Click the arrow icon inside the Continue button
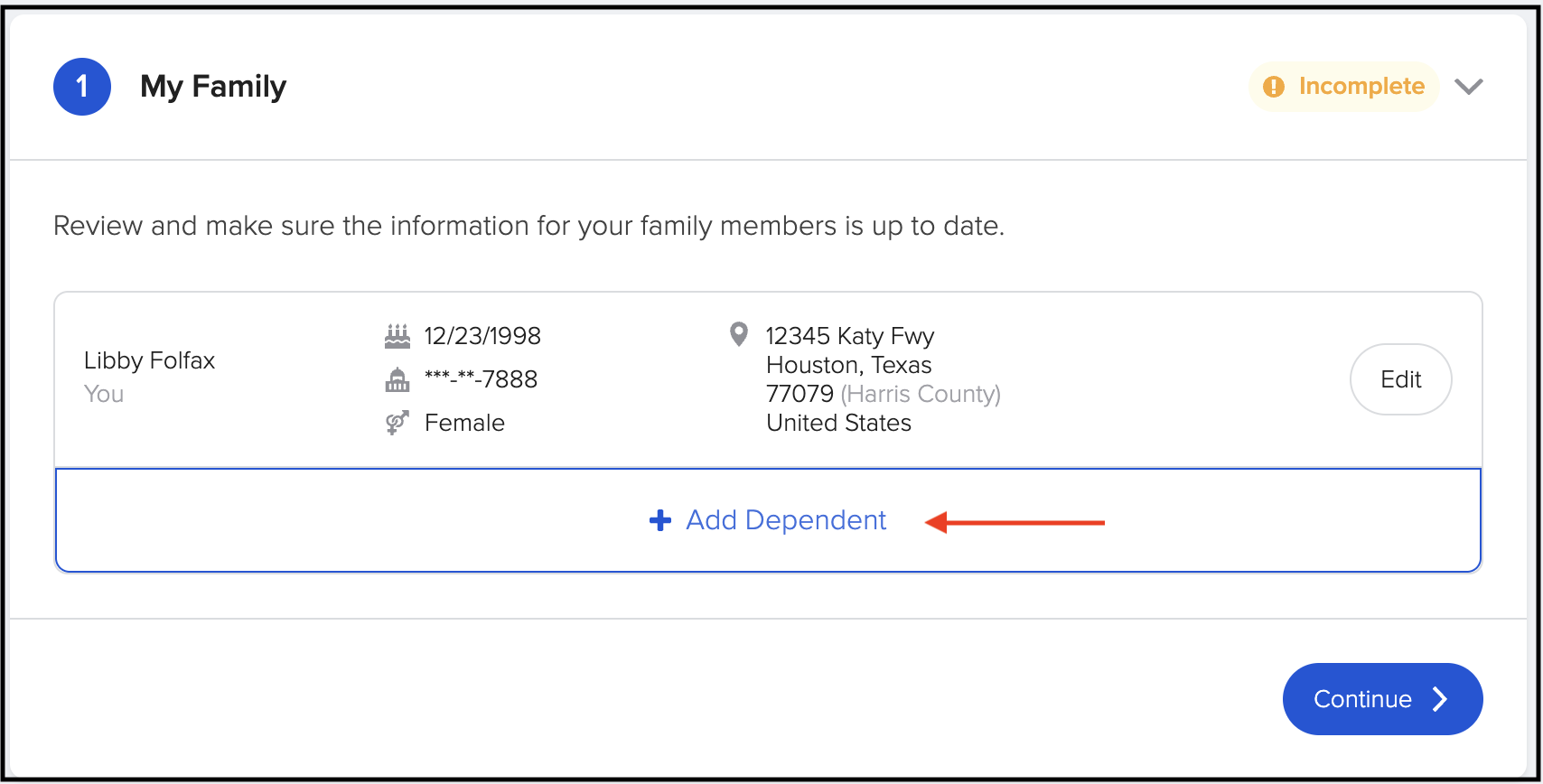 (1439, 698)
